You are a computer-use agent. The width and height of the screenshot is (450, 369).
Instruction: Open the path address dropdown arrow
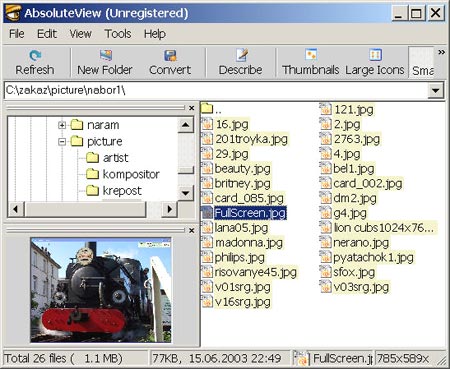pyautogui.click(x=435, y=90)
